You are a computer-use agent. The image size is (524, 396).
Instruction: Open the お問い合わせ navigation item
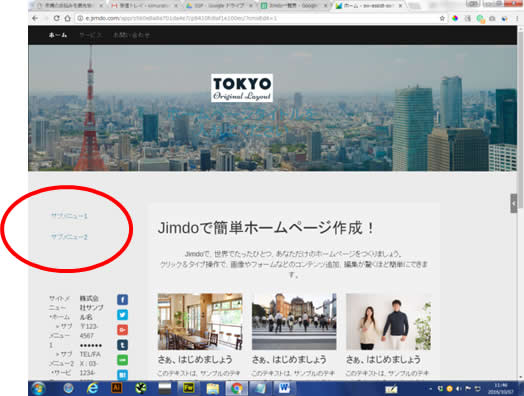[131, 35]
